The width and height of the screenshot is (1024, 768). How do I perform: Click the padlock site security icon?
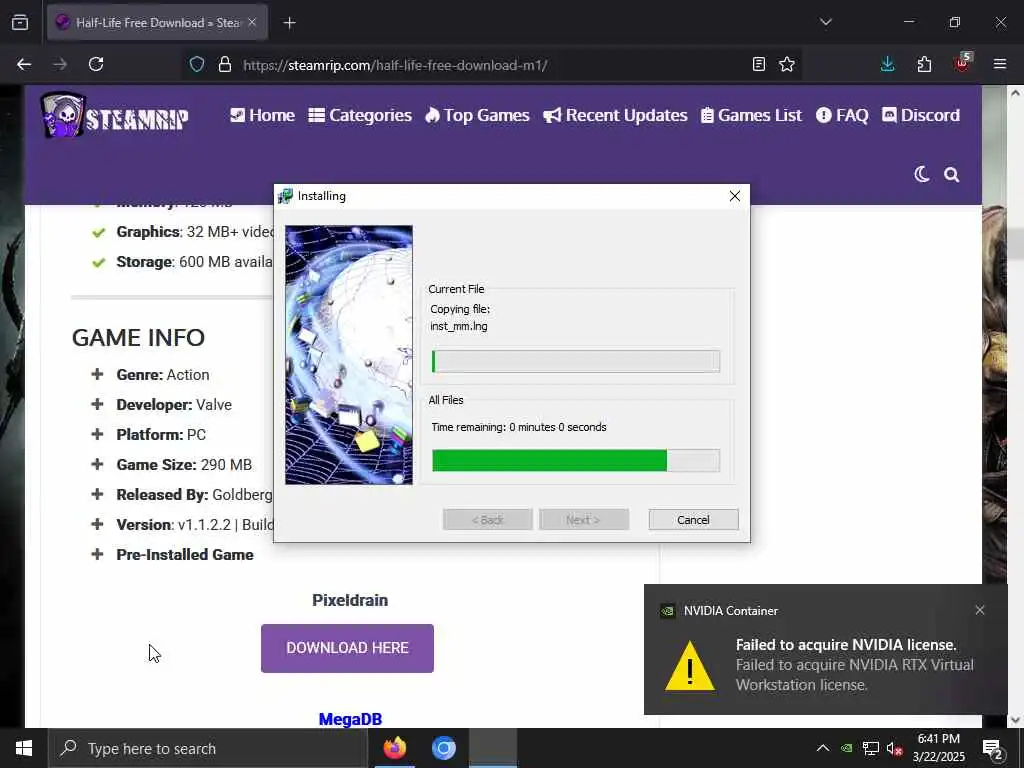coord(225,65)
